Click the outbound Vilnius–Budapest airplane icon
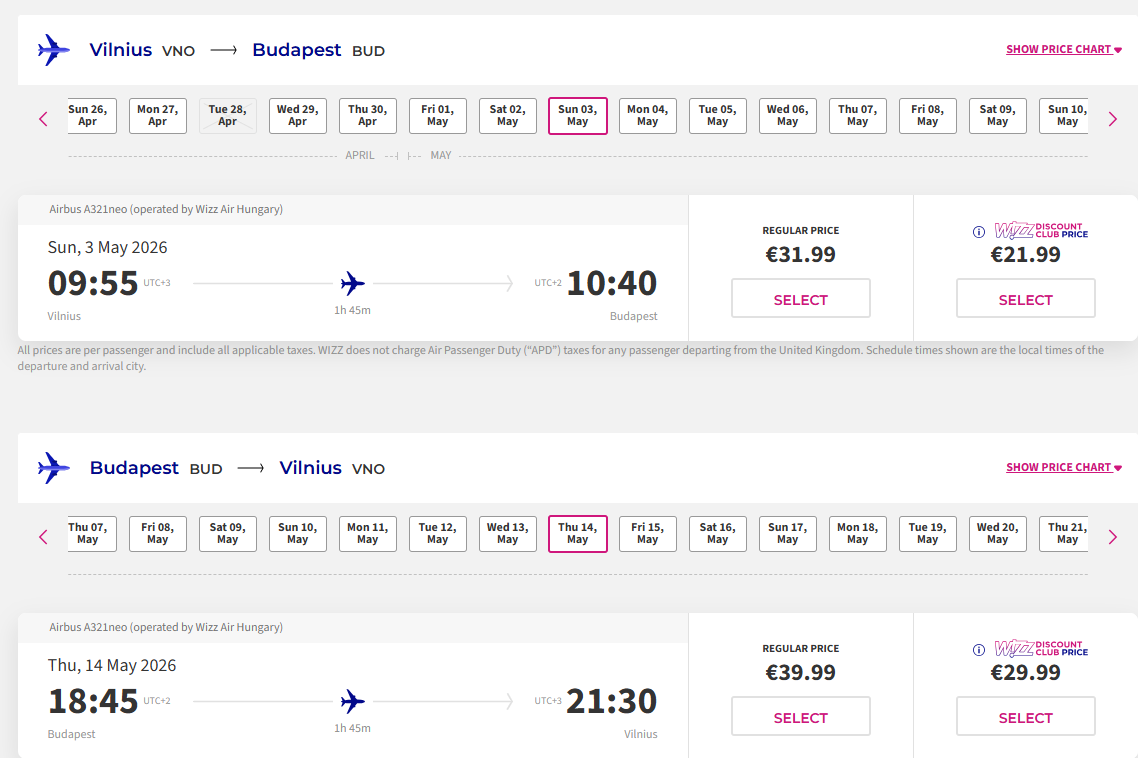Screen dimensions: 1138x758 coord(53,50)
